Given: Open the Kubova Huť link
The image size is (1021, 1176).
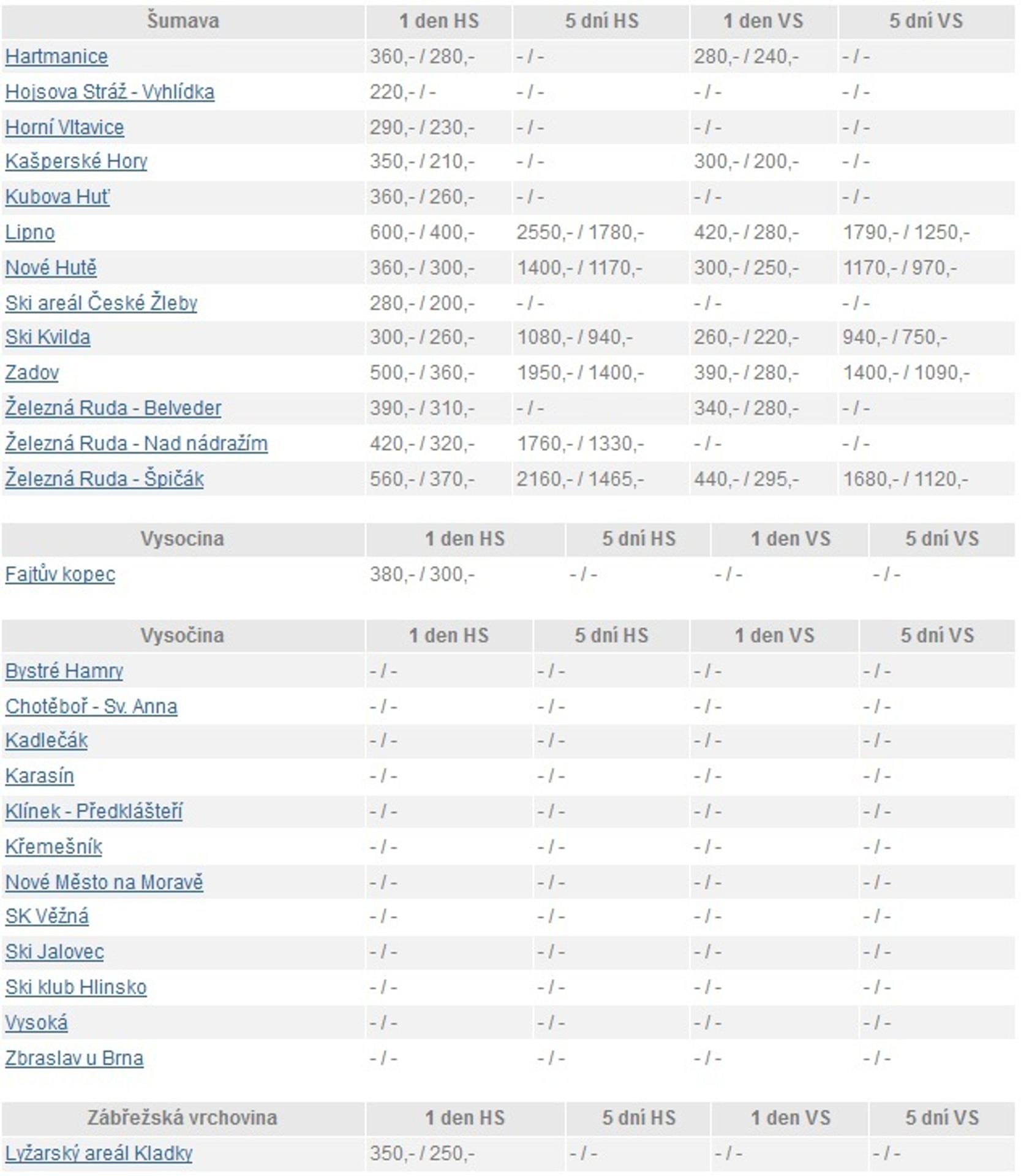Looking at the screenshot, I should tap(57, 197).
